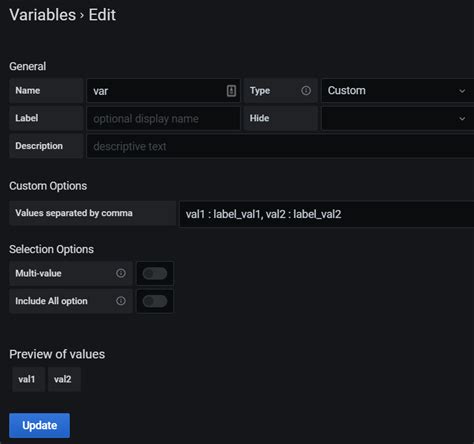Click the Include All option info icon
The width and height of the screenshot is (474, 444).
coord(121,301)
